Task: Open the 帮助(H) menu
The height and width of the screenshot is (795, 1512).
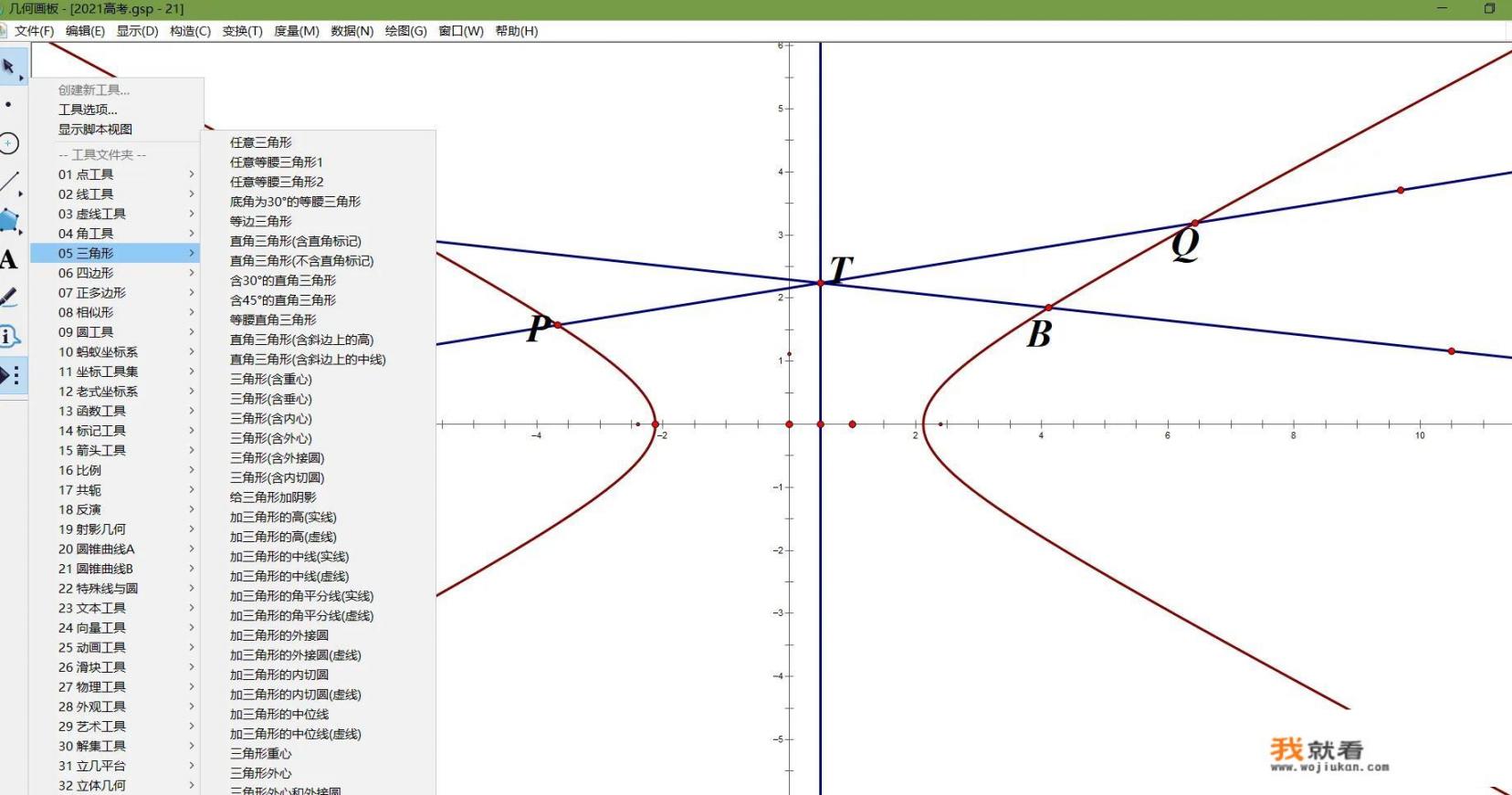Action: [x=516, y=31]
